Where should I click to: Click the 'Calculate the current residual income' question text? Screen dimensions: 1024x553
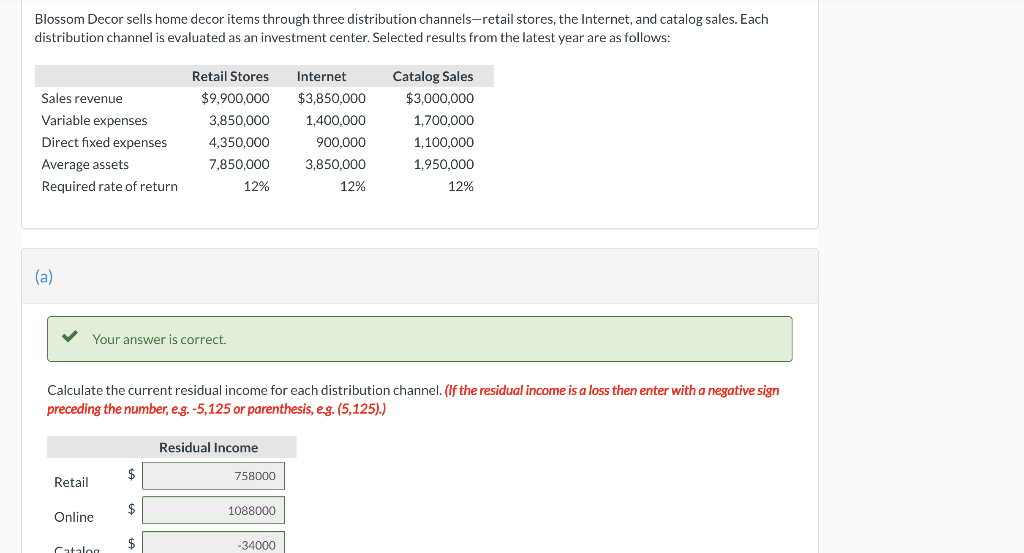(244, 390)
